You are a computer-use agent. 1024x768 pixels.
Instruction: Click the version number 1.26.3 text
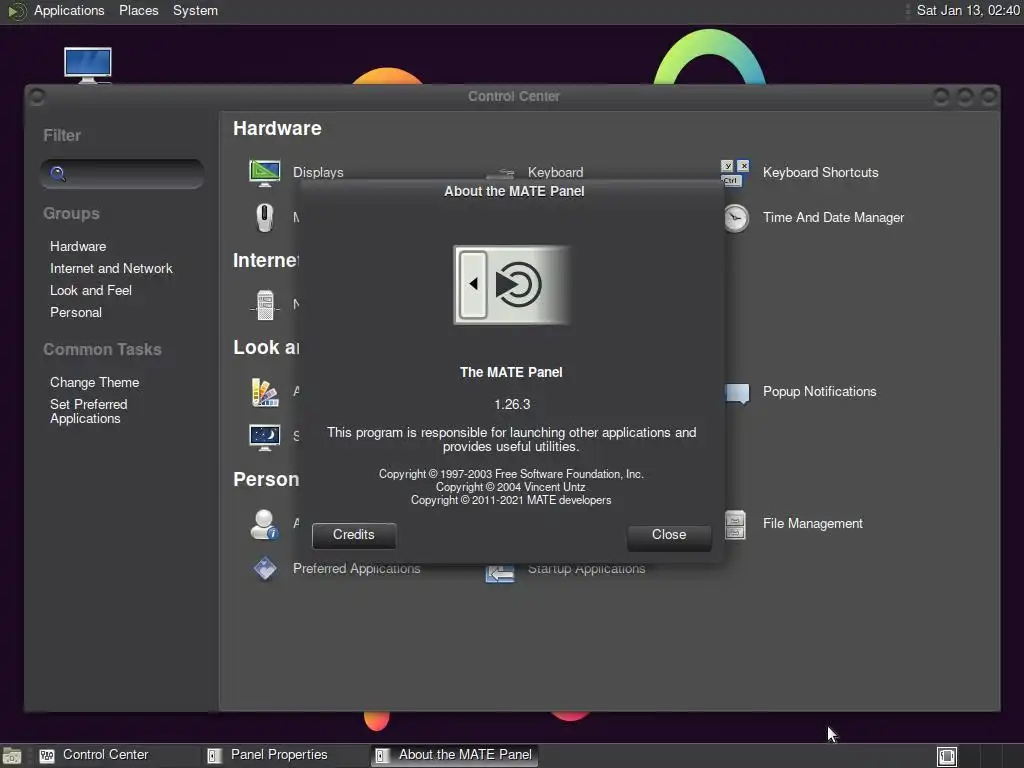coord(512,405)
